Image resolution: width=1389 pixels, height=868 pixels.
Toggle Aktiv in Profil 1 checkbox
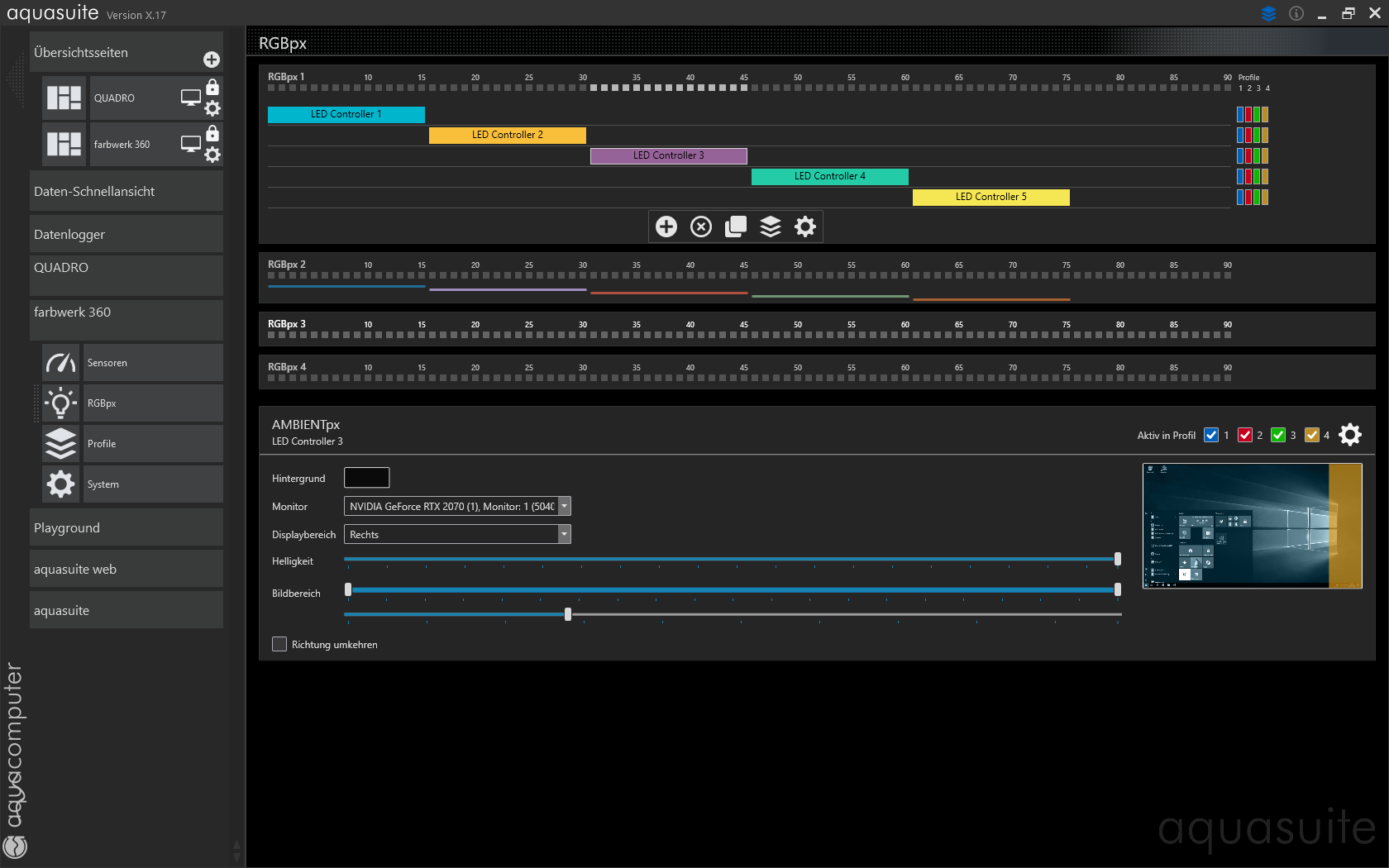1211,435
